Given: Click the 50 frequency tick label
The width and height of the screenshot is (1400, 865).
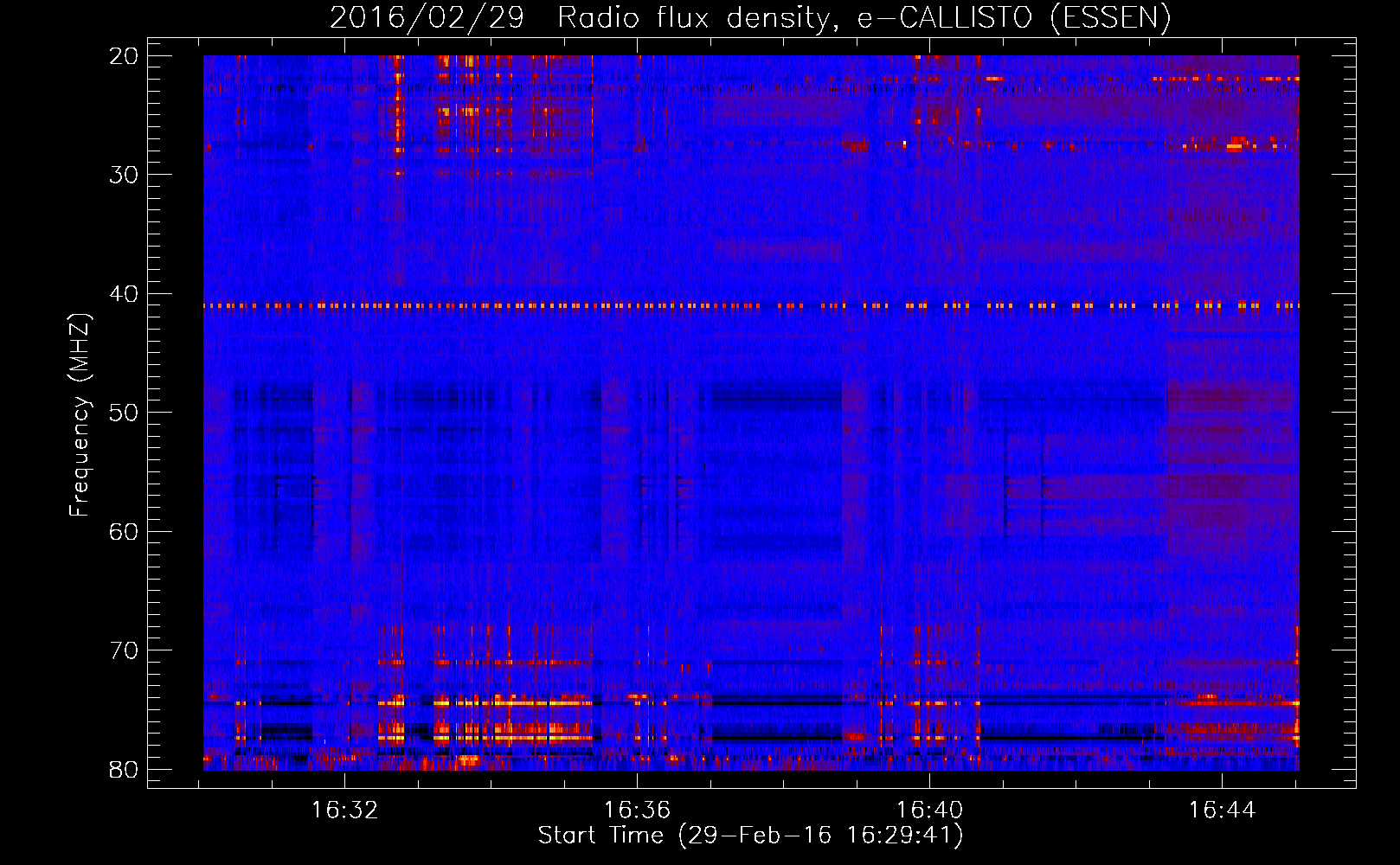Looking at the screenshot, I should click(125, 413).
